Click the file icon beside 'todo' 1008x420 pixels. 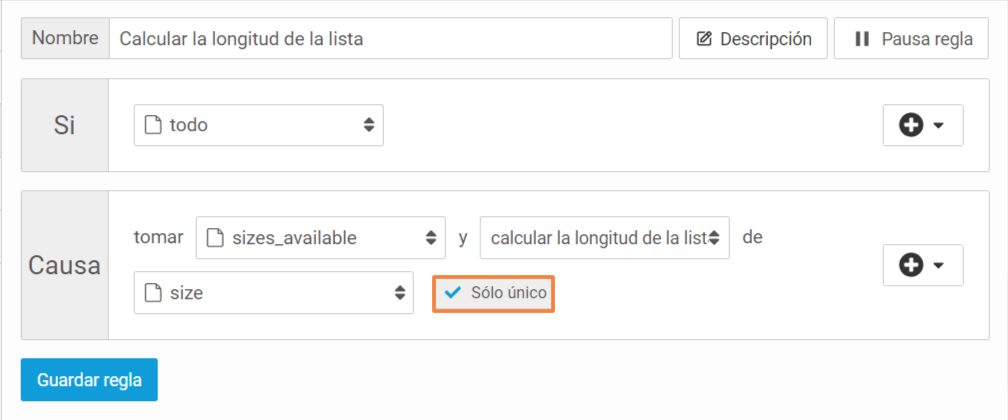click(x=152, y=125)
